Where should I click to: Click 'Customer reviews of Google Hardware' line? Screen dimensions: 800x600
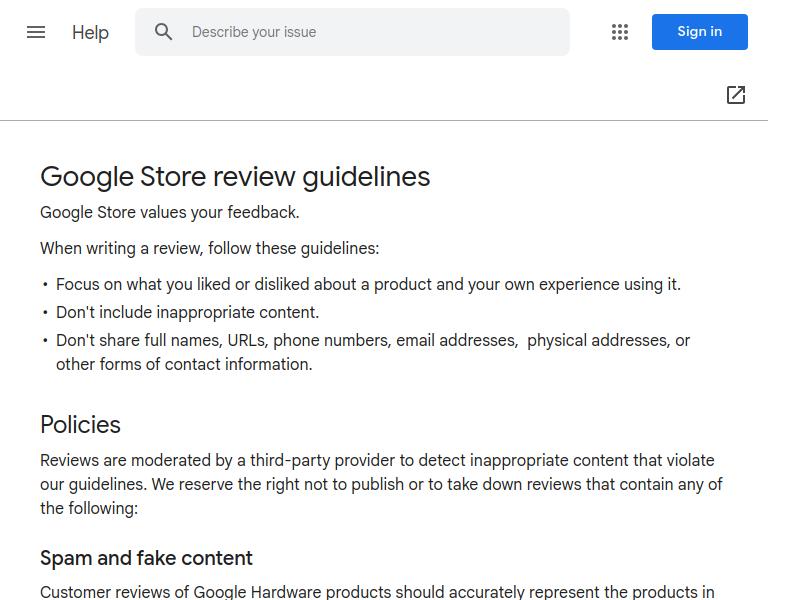point(377,592)
